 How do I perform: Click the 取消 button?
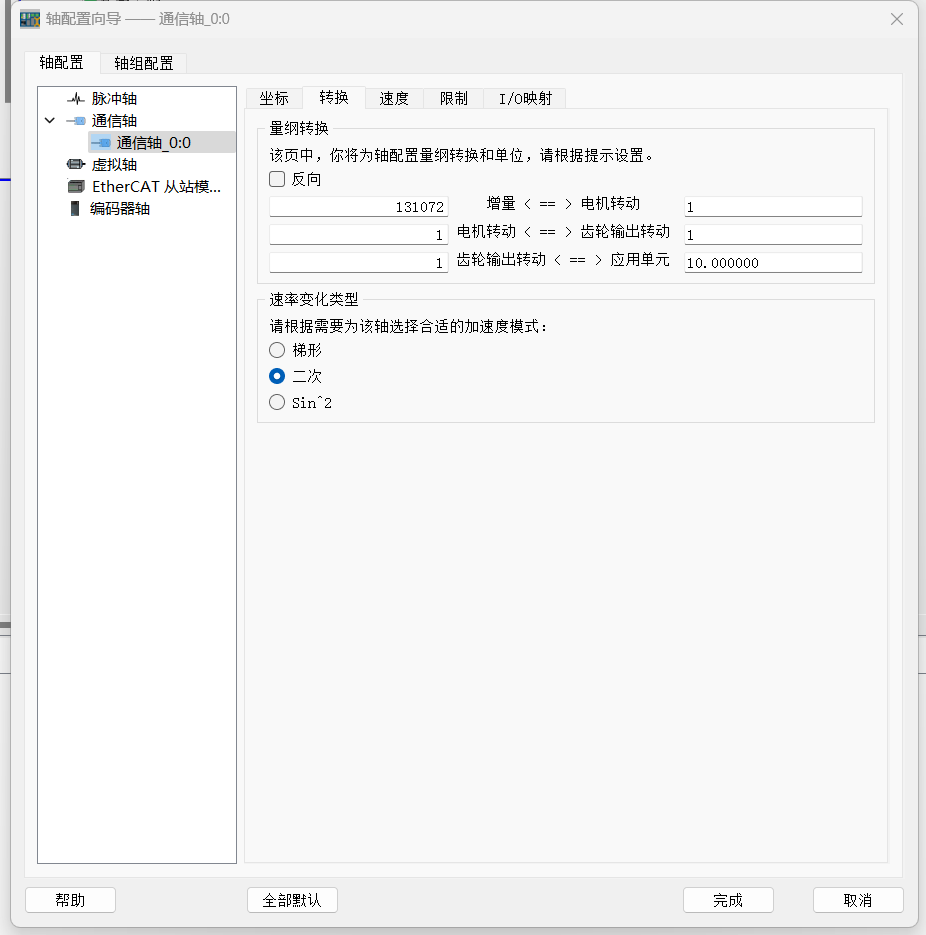pyautogui.click(x=858, y=900)
